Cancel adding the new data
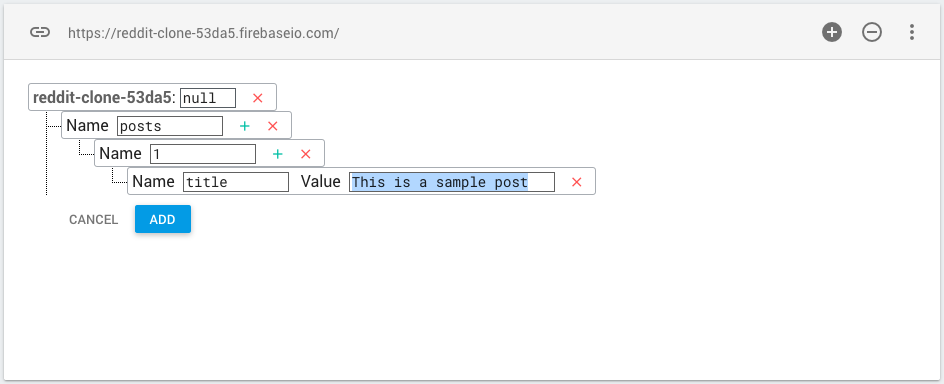 (93, 220)
